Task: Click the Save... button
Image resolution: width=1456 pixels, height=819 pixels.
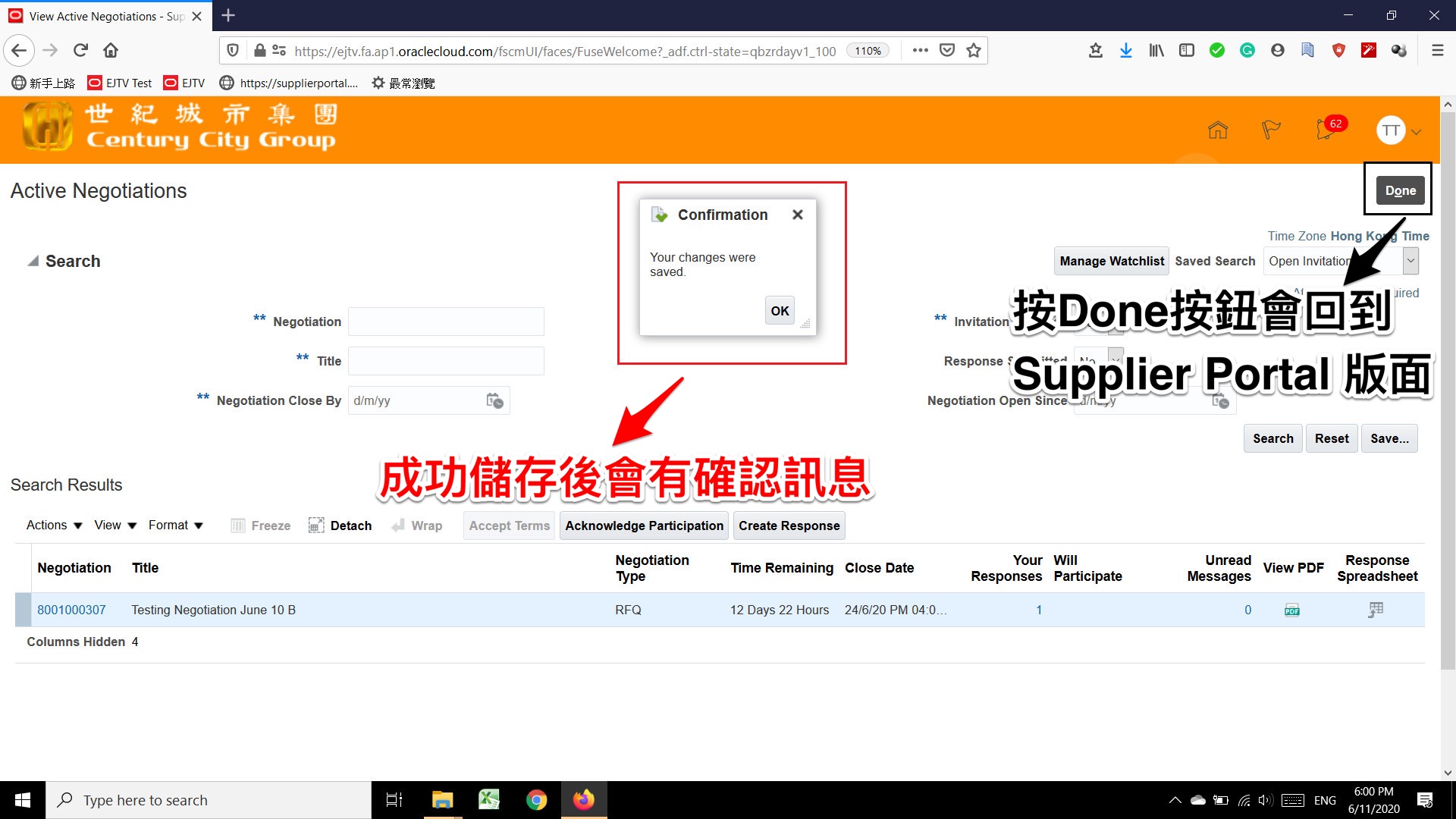Action: 1389,438
